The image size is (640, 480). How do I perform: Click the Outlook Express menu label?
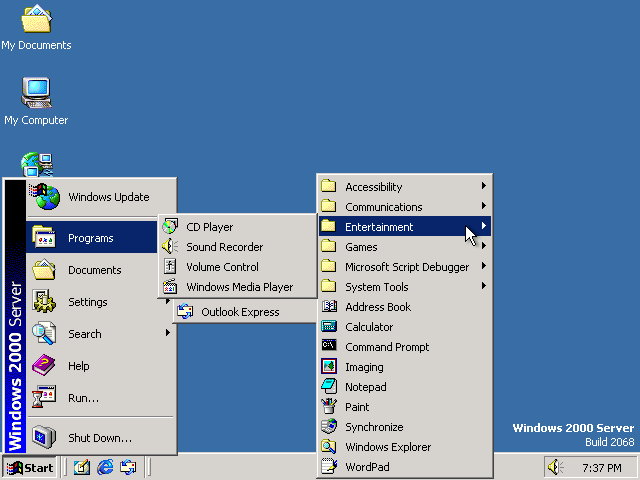(240, 312)
